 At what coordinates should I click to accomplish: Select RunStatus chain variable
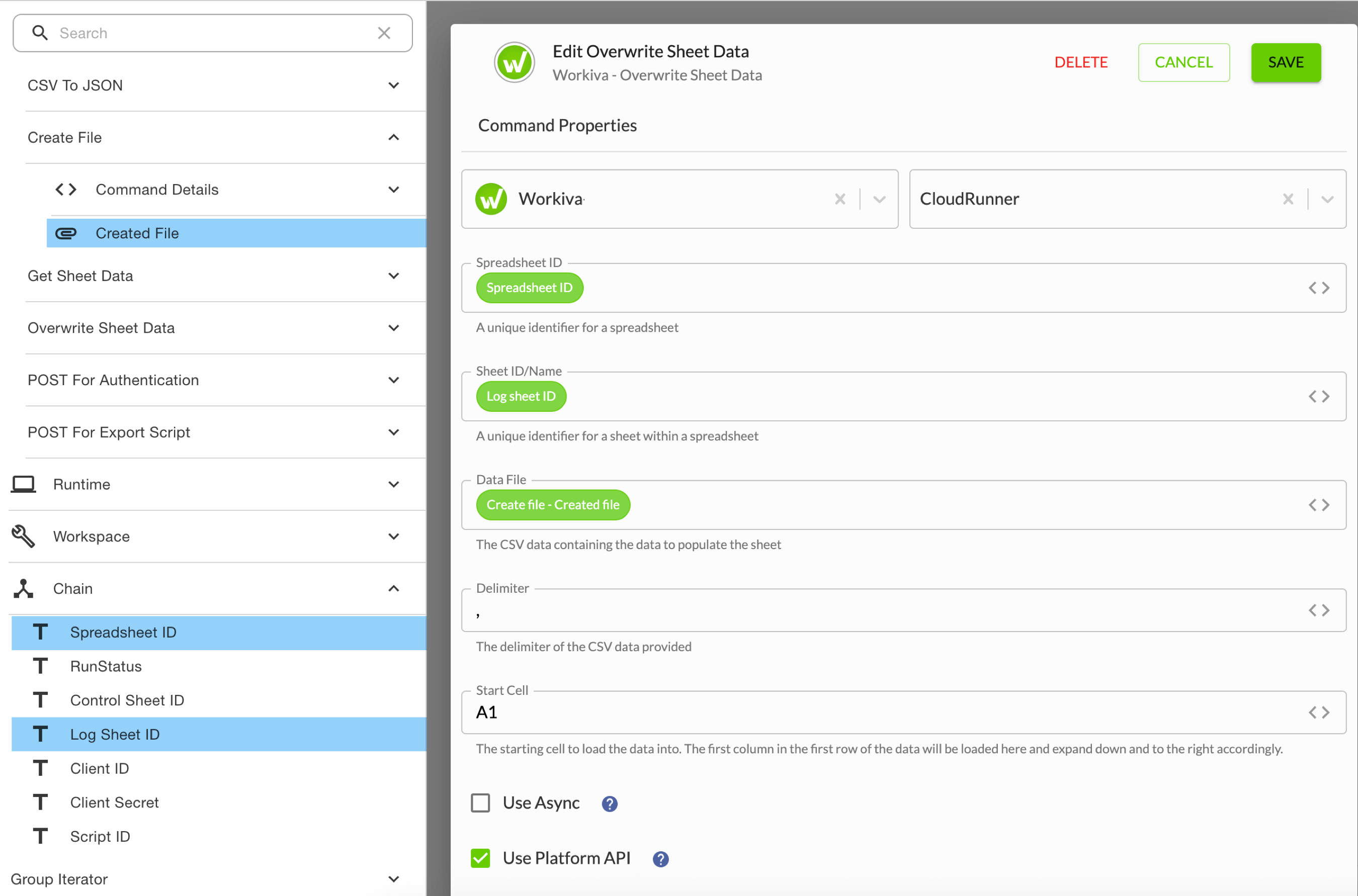[x=218, y=666]
